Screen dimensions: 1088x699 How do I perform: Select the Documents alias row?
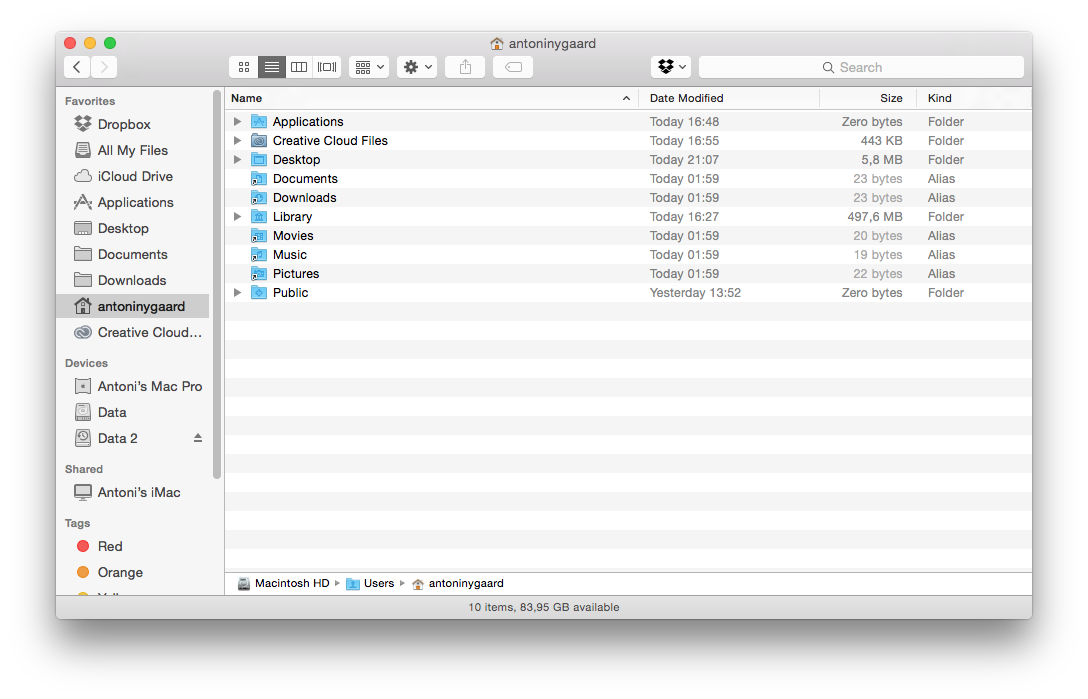[x=628, y=179]
